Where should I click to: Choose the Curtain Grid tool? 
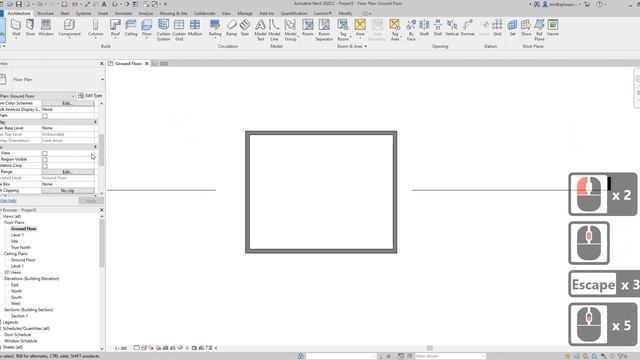coord(179,30)
